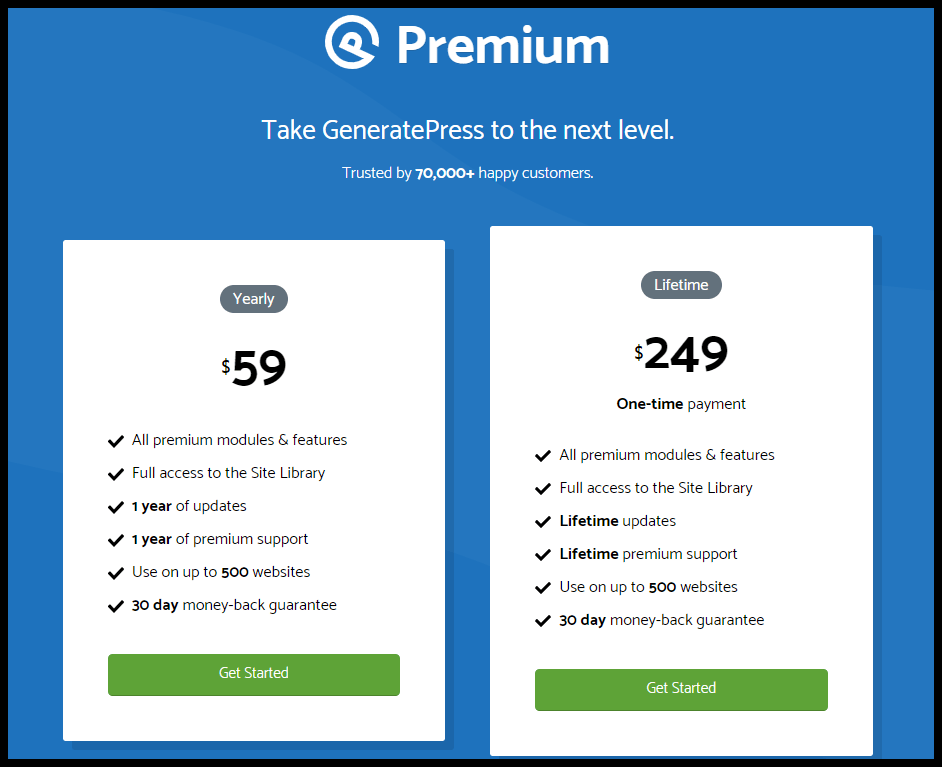Image resolution: width=942 pixels, height=767 pixels.
Task: Click "Take GeneratePress to the next level" tagline
Action: click(468, 130)
